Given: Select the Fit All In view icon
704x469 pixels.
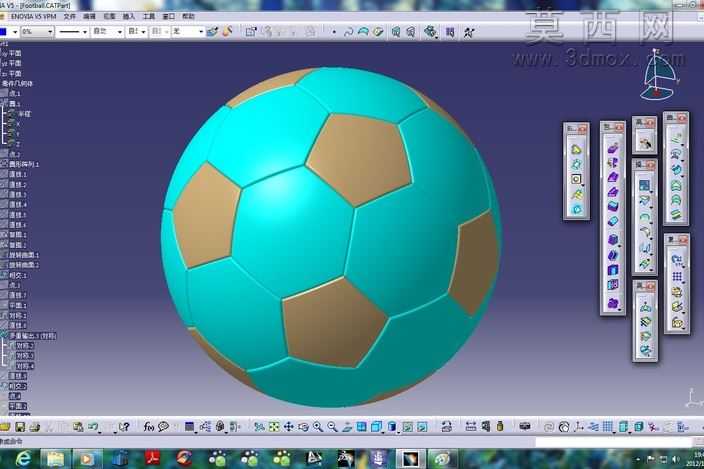Looking at the screenshot, I should [x=274, y=427].
